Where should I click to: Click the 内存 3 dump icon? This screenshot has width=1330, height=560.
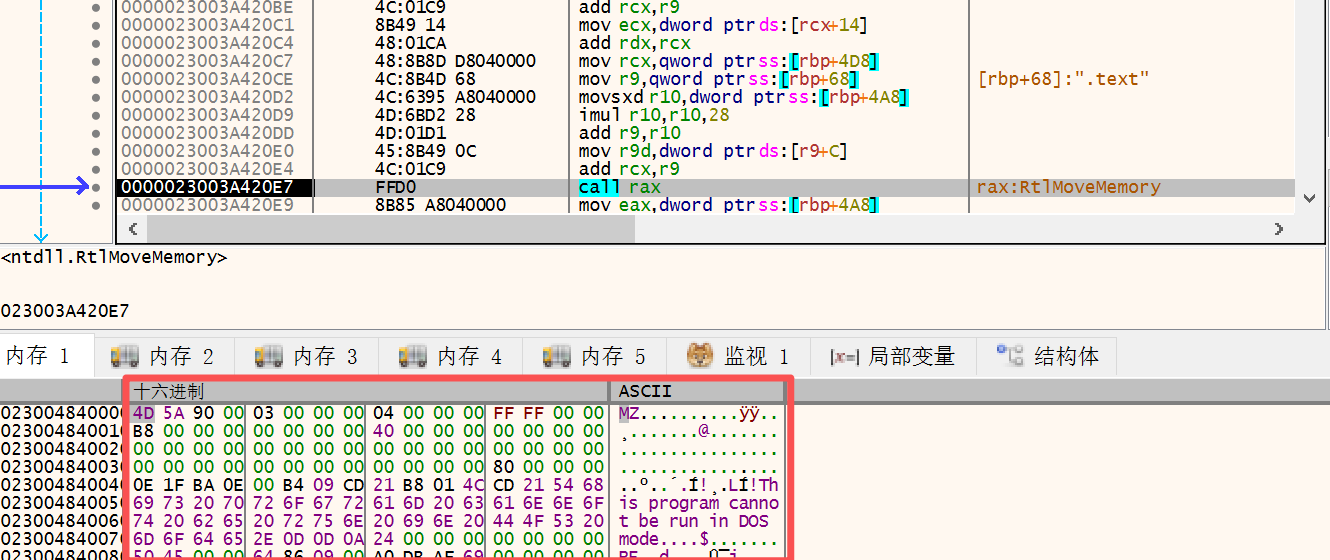click(x=269, y=356)
